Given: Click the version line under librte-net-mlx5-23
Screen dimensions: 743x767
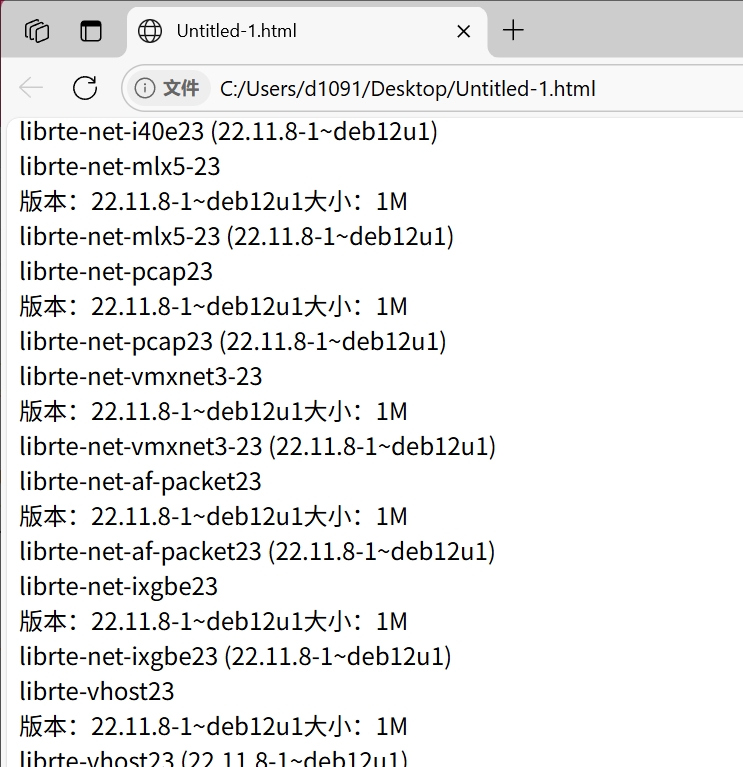Looking at the screenshot, I should (x=213, y=202).
